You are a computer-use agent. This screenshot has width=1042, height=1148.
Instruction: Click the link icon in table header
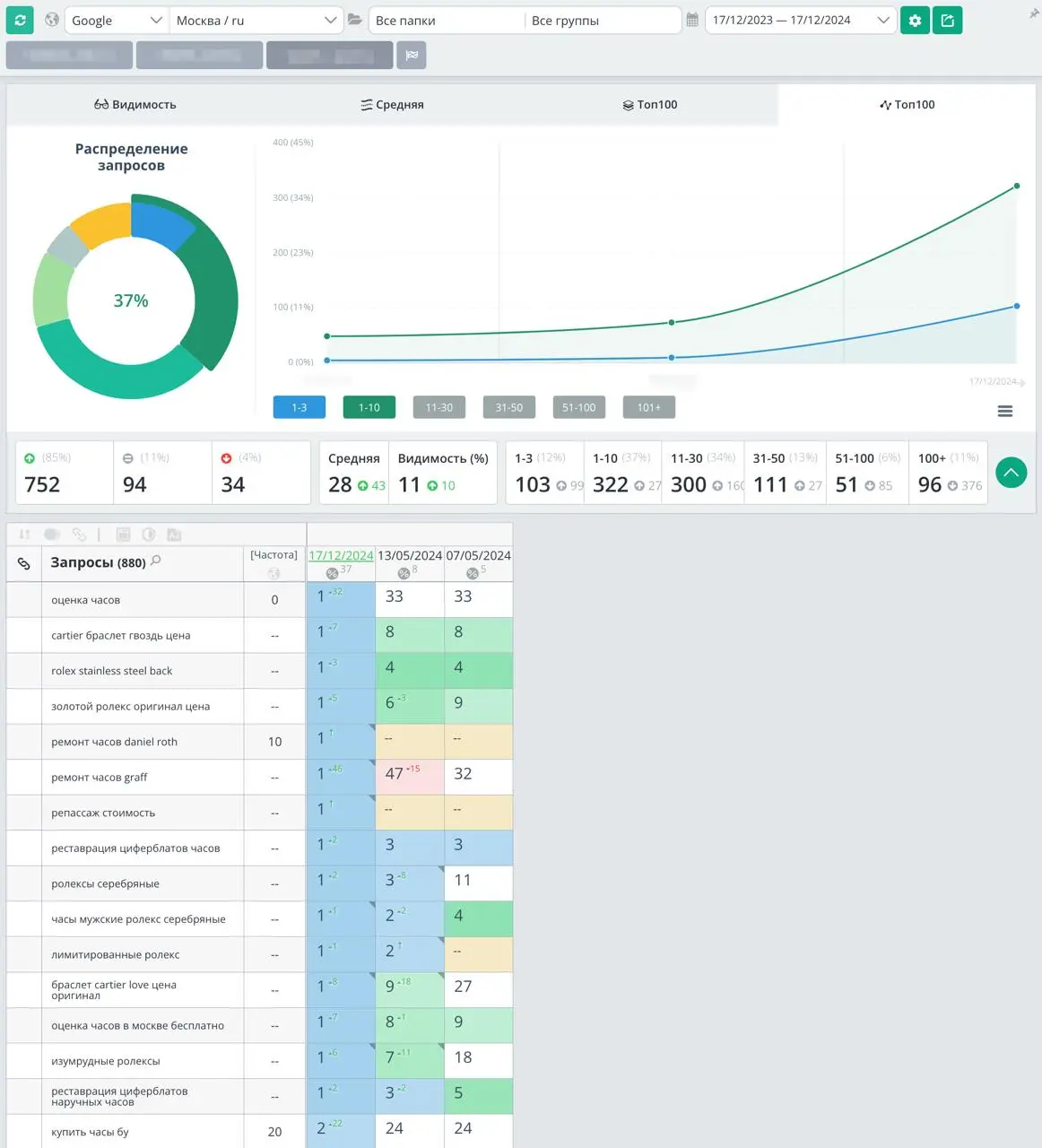24,563
